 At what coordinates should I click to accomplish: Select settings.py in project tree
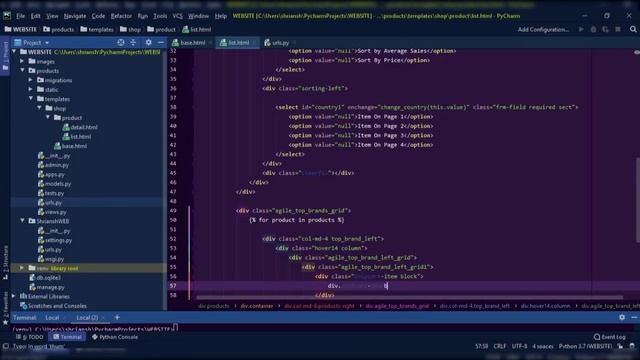(55, 240)
